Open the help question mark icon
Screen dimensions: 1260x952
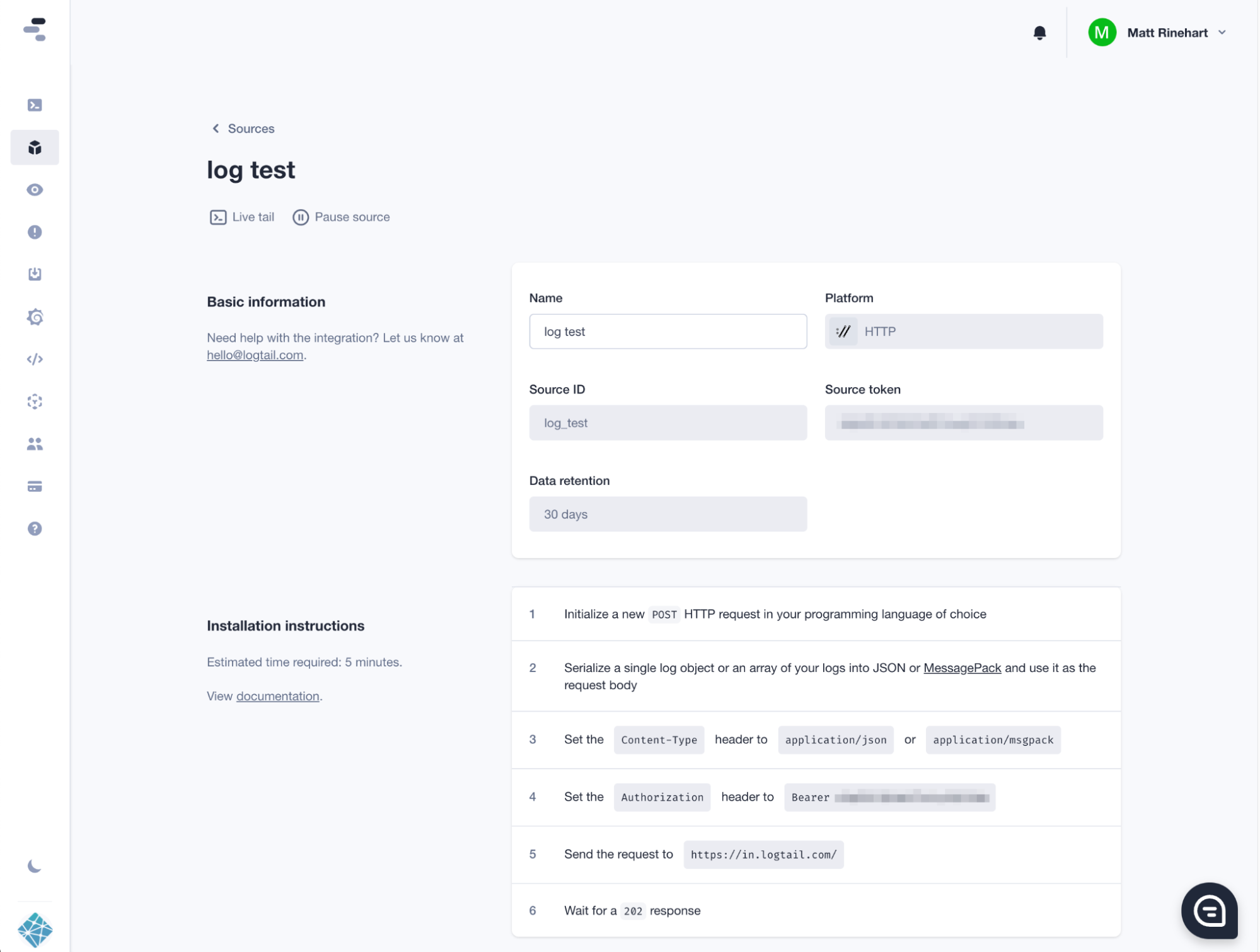coord(35,529)
